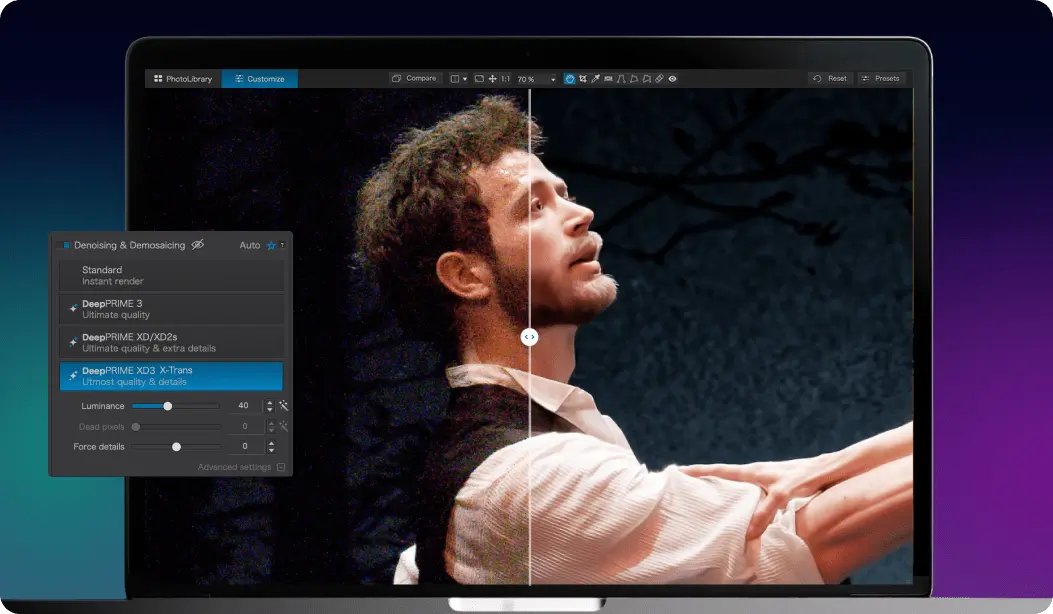Screen dimensions: 1053x614
Task: Click the star icon on the Denoising palette
Action: coord(271,245)
